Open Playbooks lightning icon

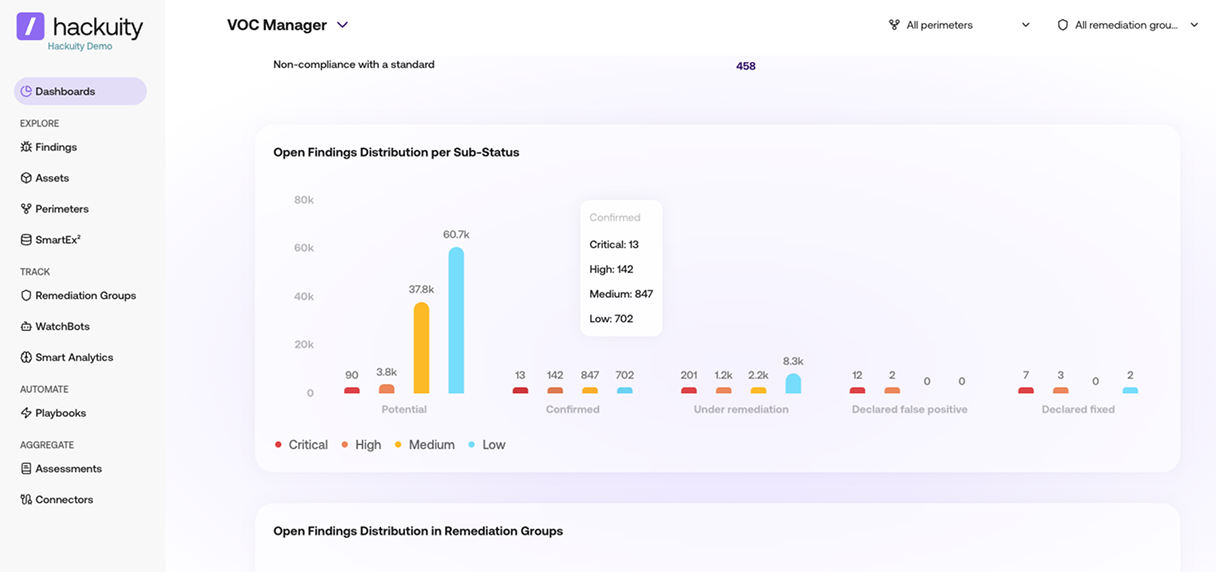26,413
